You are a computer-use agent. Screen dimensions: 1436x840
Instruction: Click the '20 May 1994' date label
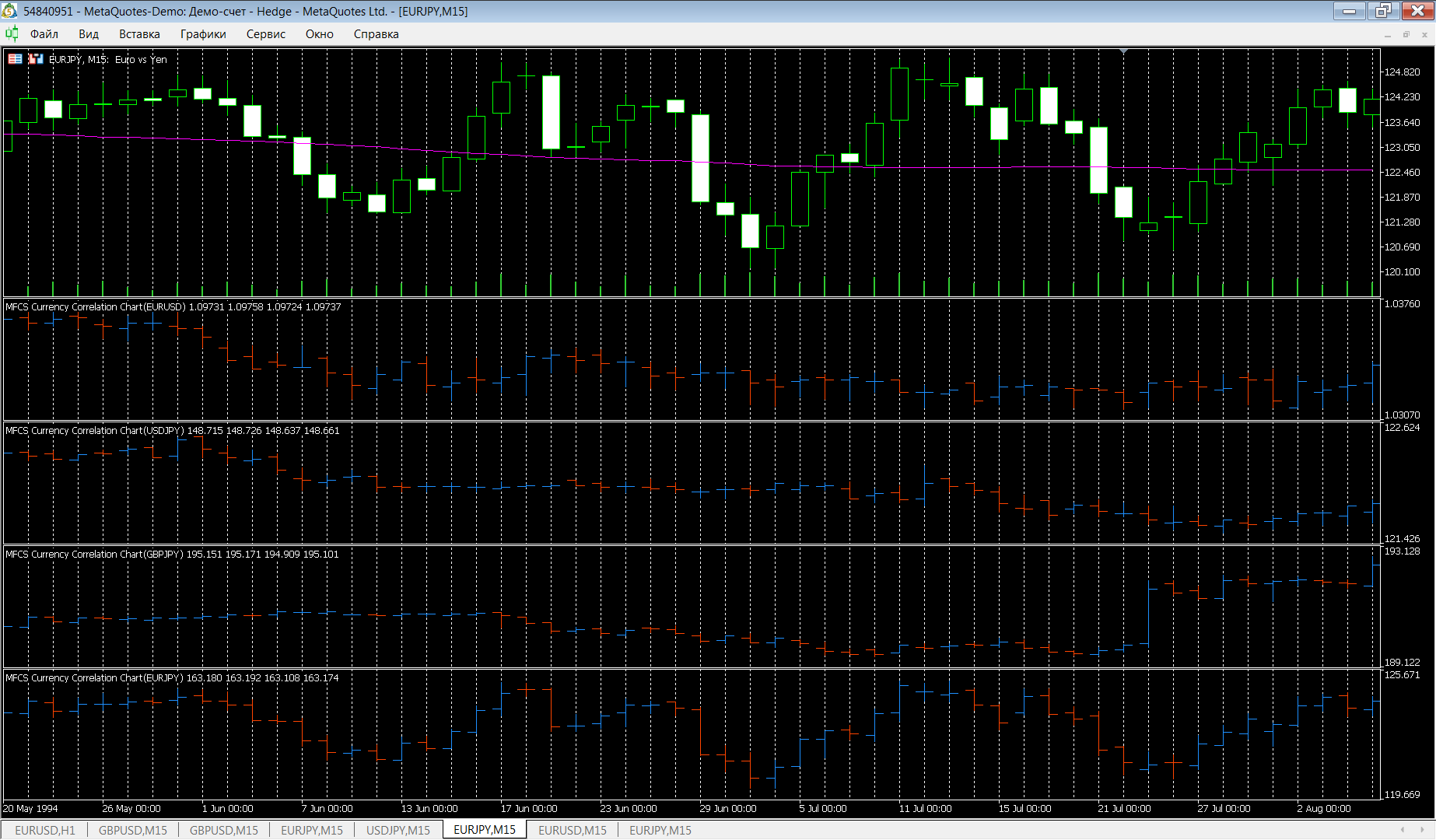click(x=30, y=808)
